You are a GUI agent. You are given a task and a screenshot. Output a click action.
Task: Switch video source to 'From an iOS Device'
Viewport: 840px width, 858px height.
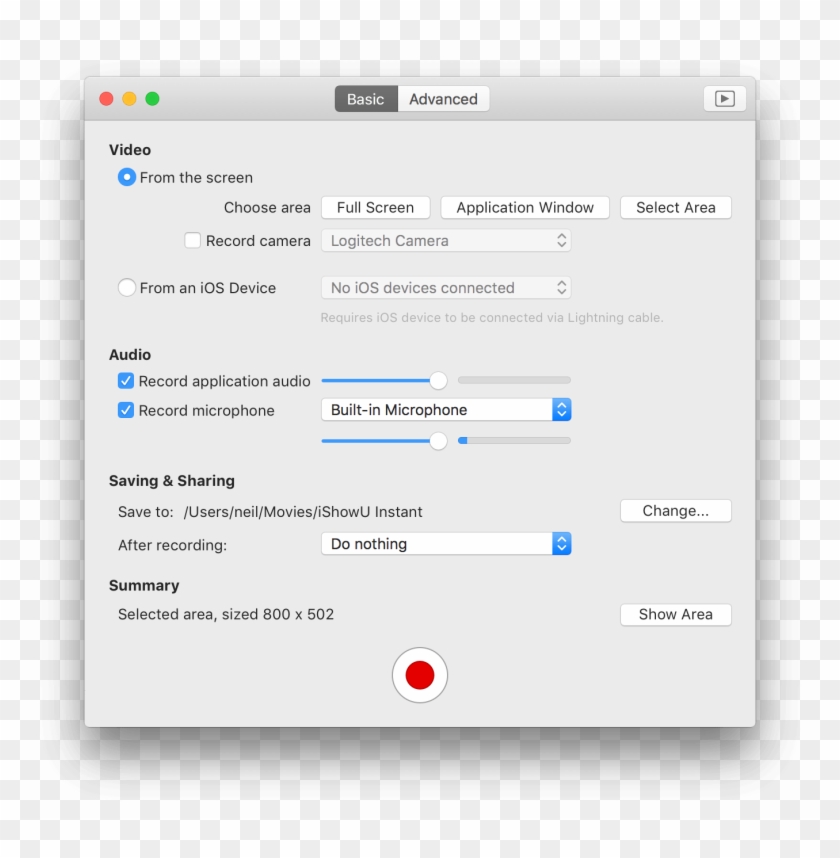[127, 288]
